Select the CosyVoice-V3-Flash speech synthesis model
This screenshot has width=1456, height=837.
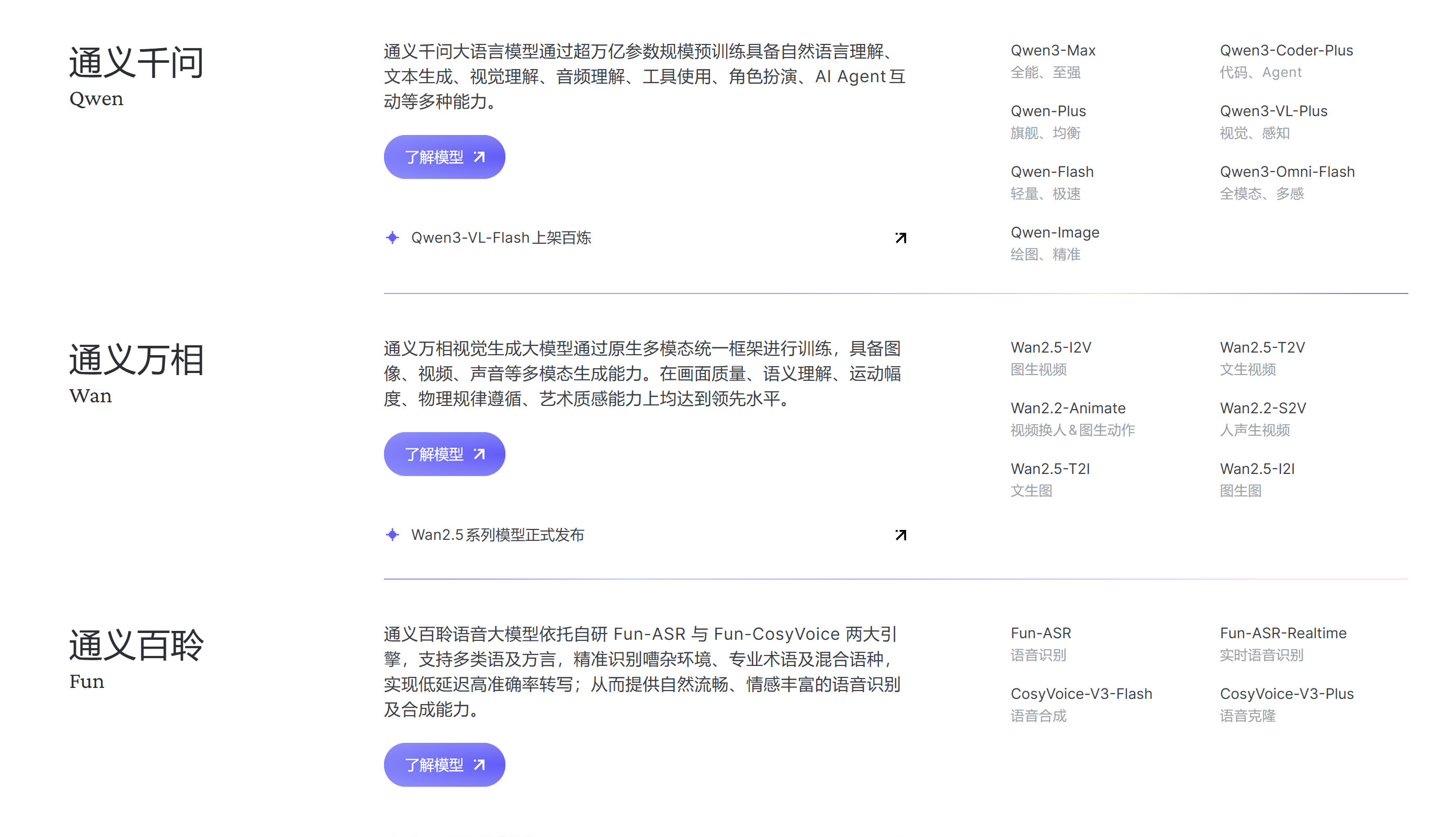(x=1081, y=694)
